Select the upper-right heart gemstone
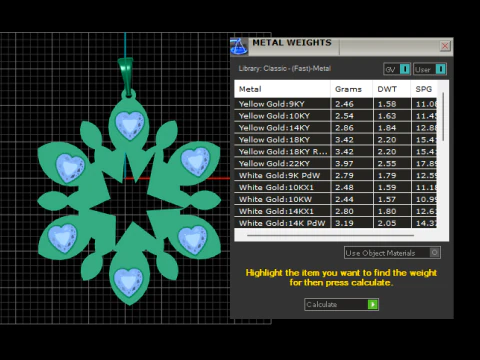480x360 pixels. (196, 162)
